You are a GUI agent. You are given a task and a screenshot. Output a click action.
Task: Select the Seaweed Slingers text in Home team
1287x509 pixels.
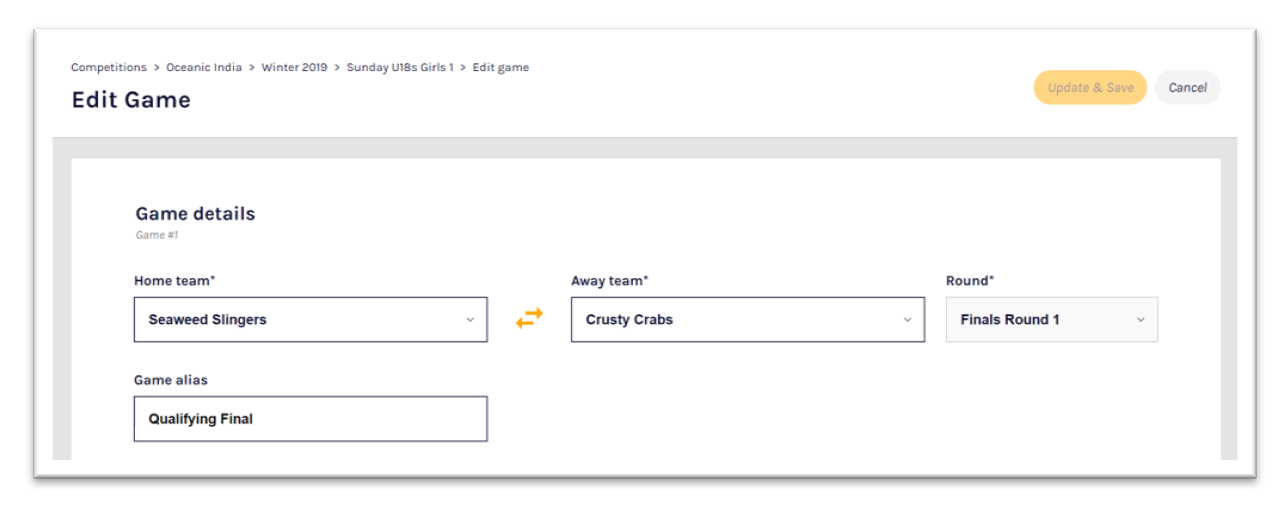208,320
